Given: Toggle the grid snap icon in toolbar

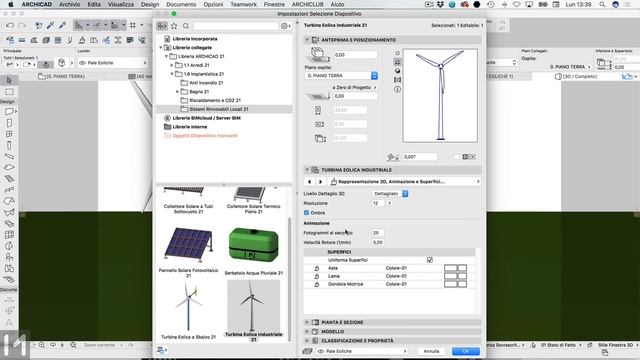Looking at the screenshot, I should [133, 25].
